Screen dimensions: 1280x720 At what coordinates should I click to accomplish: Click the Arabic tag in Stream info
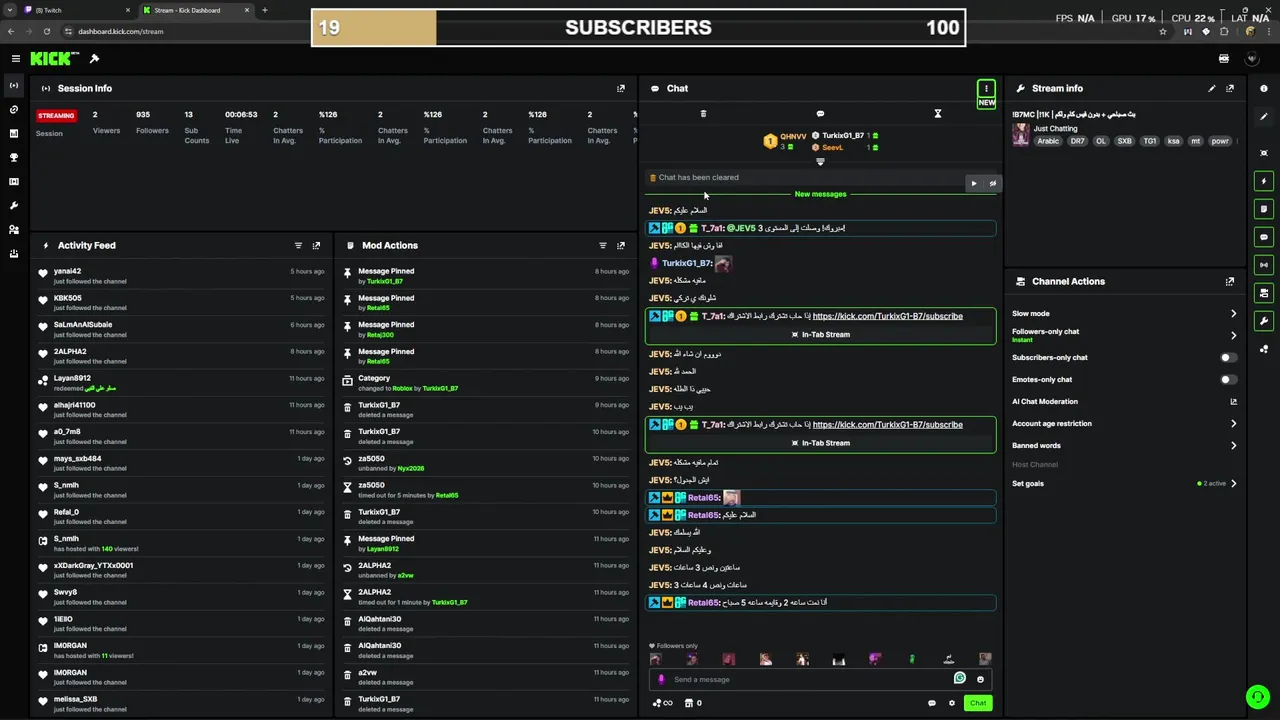1048,141
